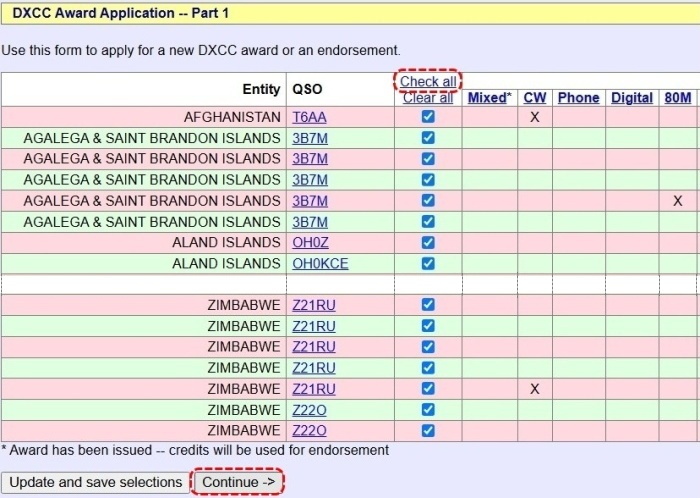The width and height of the screenshot is (700, 498).
Task: Click the QSO column header
Action: tap(307, 89)
